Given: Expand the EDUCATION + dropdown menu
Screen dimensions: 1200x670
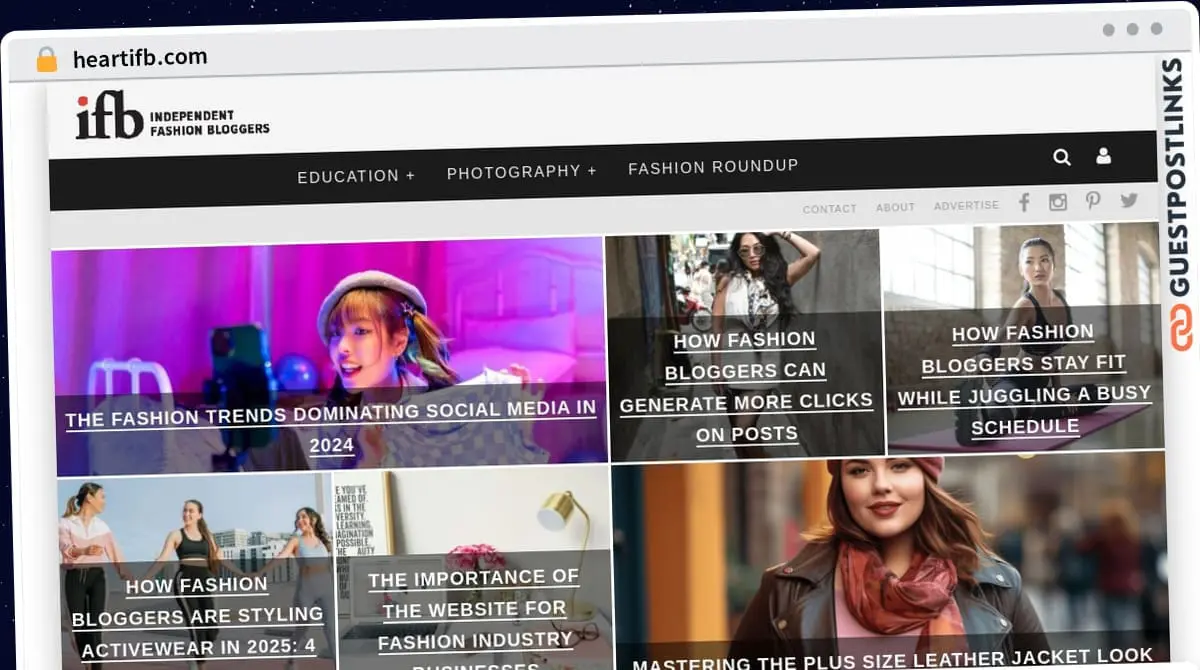Looking at the screenshot, I should pyautogui.click(x=356, y=175).
